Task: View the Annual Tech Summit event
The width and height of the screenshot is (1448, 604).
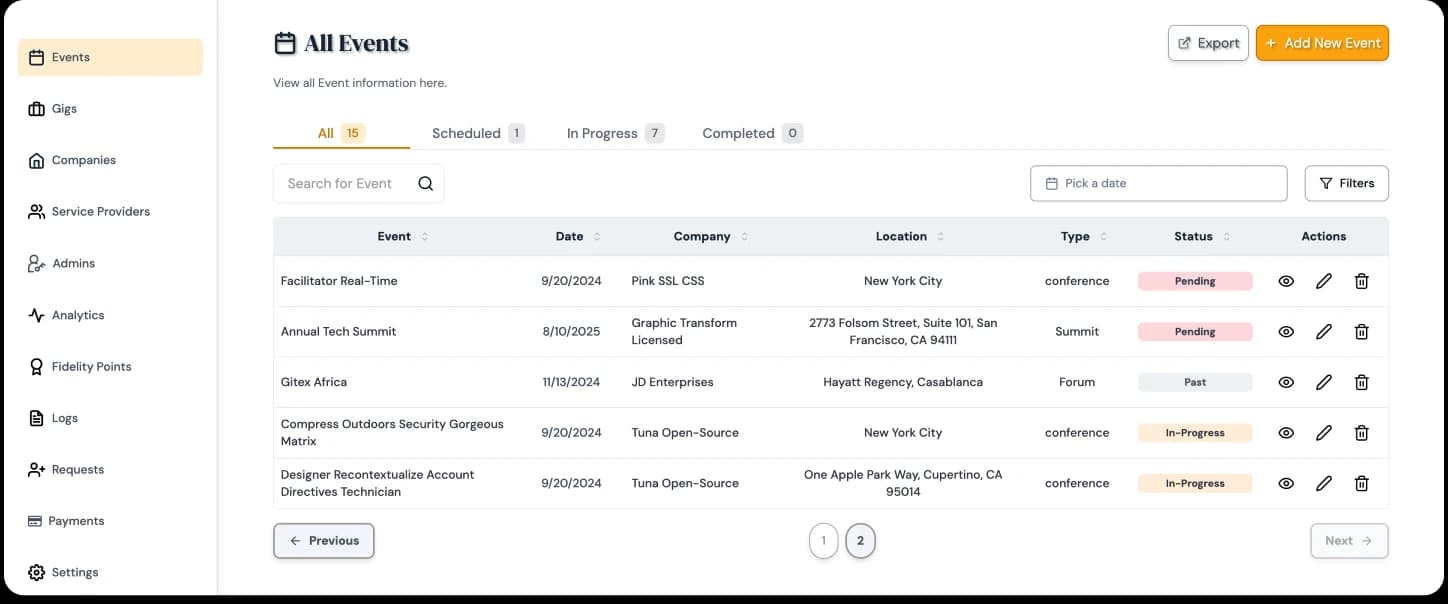Action: pyautogui.click(x=1286, y=331)
